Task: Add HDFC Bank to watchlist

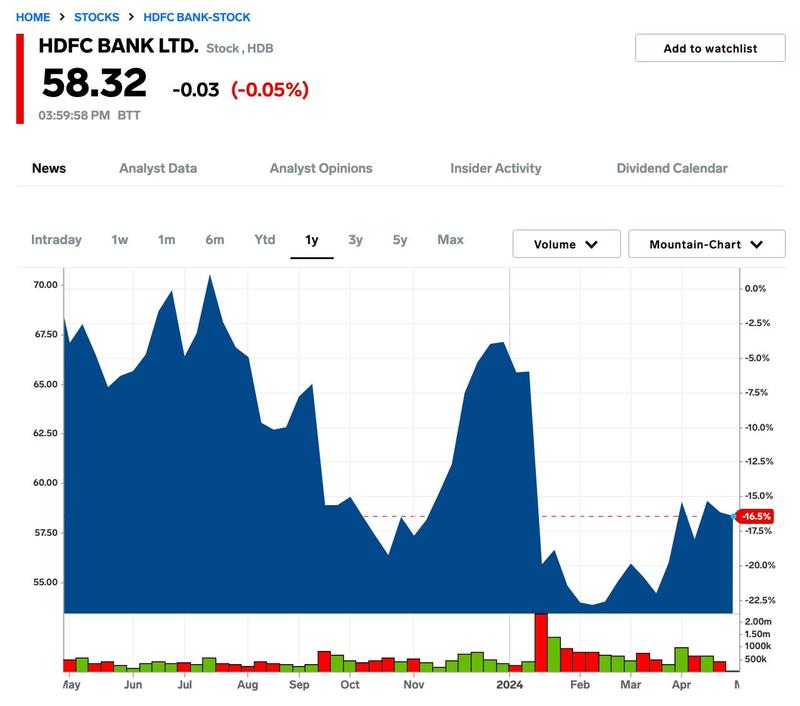Action: point(710,48)
